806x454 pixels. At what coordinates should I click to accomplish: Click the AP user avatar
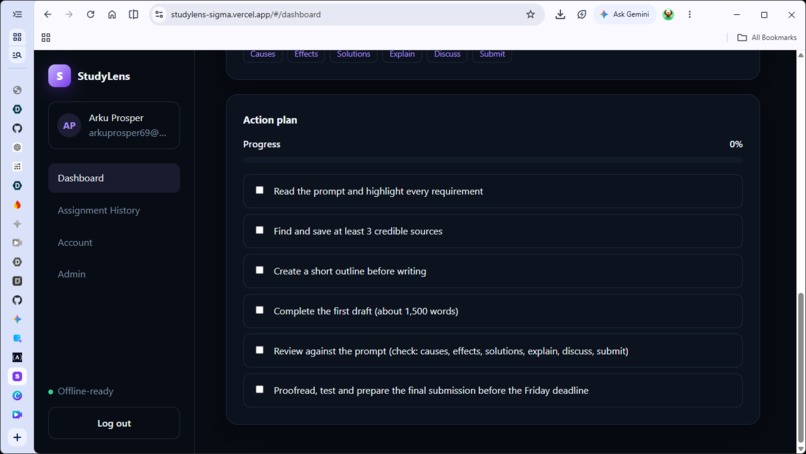click(x=69, y=125)
